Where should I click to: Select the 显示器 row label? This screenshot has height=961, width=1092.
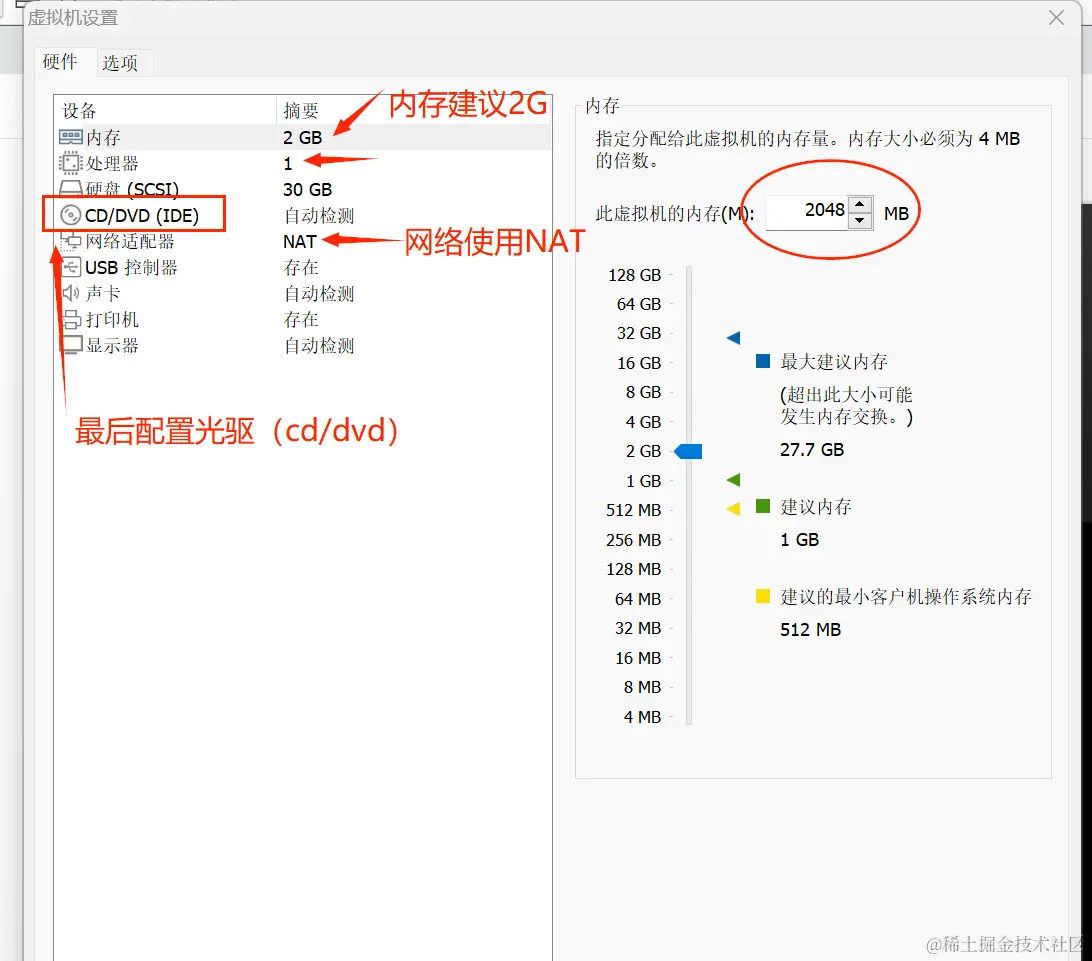pyautogui.click(x=112, y=345)
